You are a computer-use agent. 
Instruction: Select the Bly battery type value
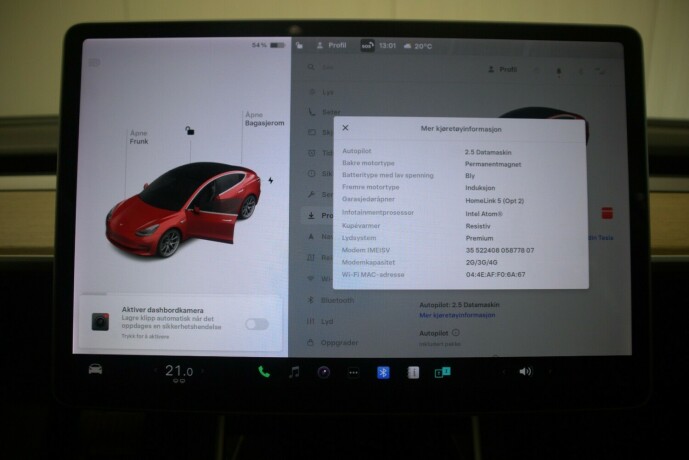[470, 176]
